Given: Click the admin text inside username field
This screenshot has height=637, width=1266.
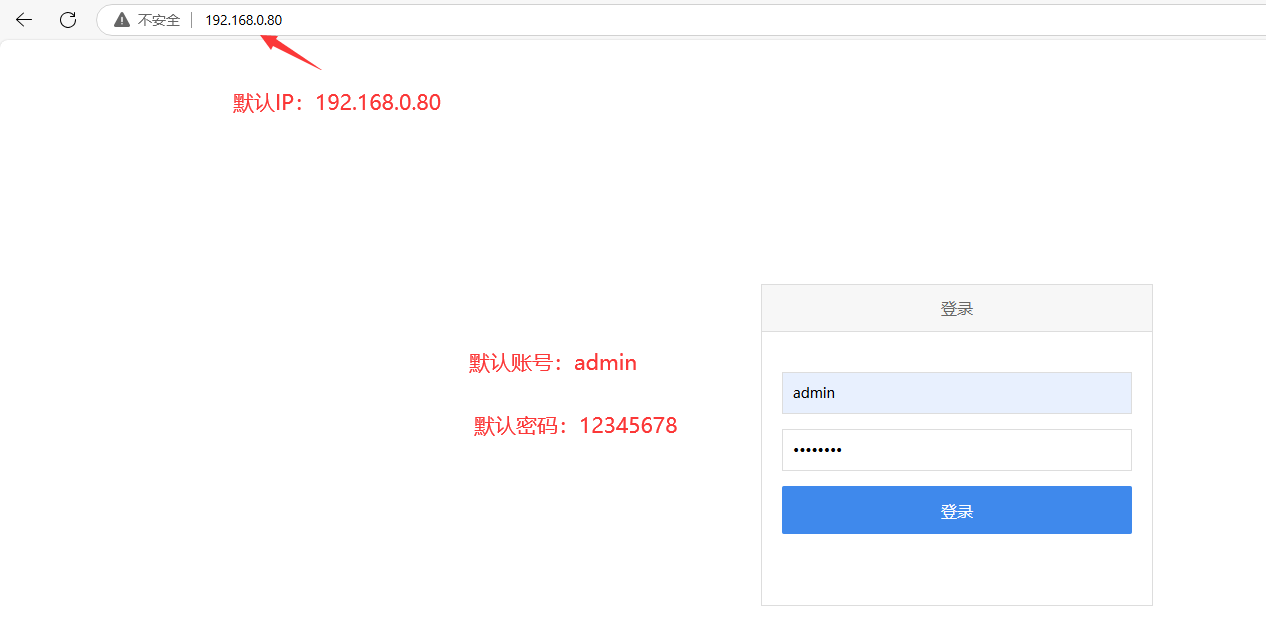Looking at the screenshot, I should click(814, 393).
